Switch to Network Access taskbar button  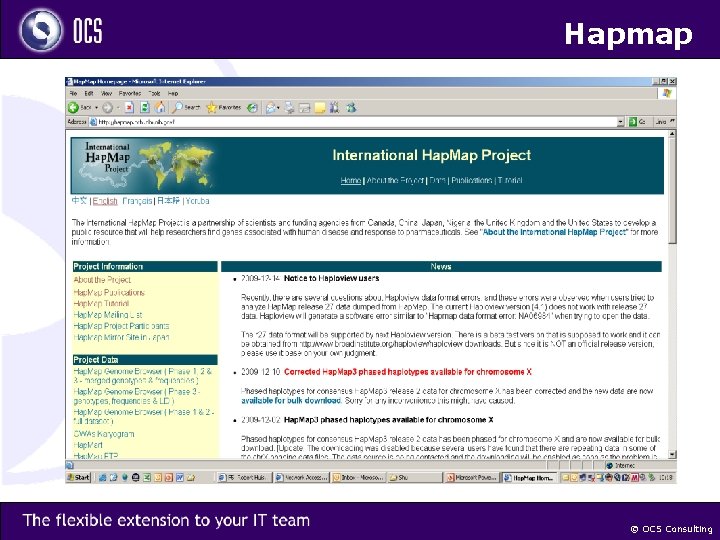[x=302, y=478]
